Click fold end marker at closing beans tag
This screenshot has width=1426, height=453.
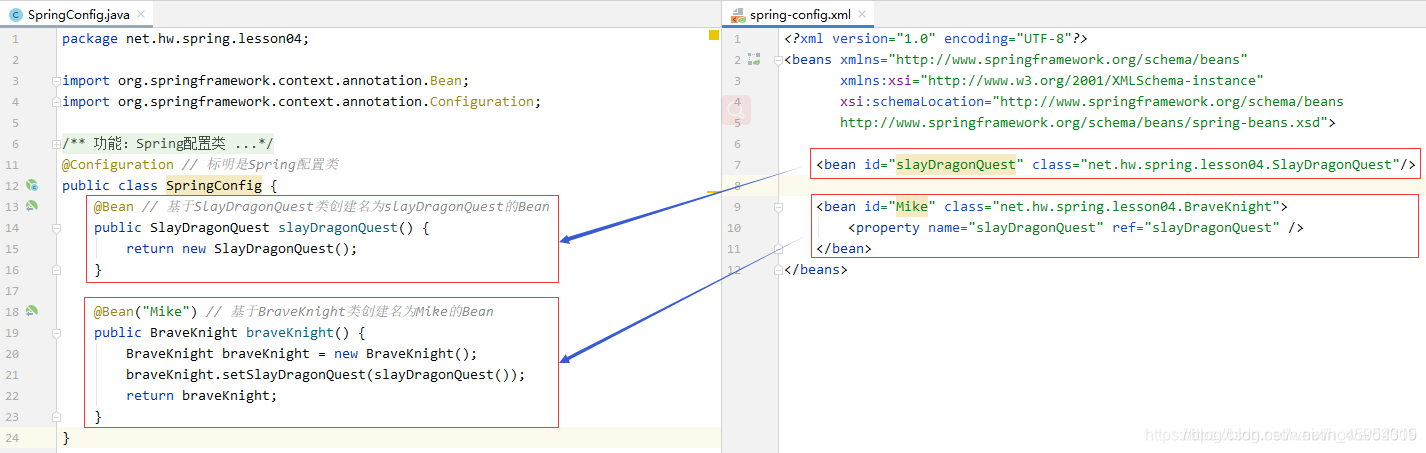[x=778, y=269]
